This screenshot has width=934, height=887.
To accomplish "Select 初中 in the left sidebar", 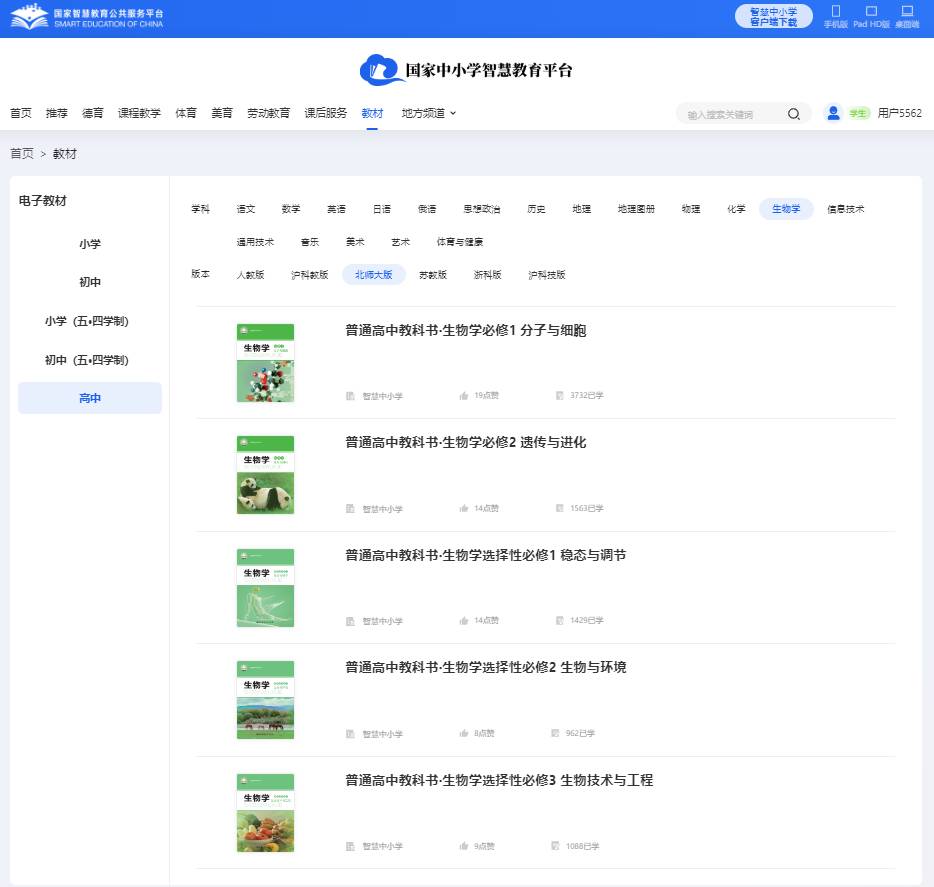I will click(x=89, y=282).
